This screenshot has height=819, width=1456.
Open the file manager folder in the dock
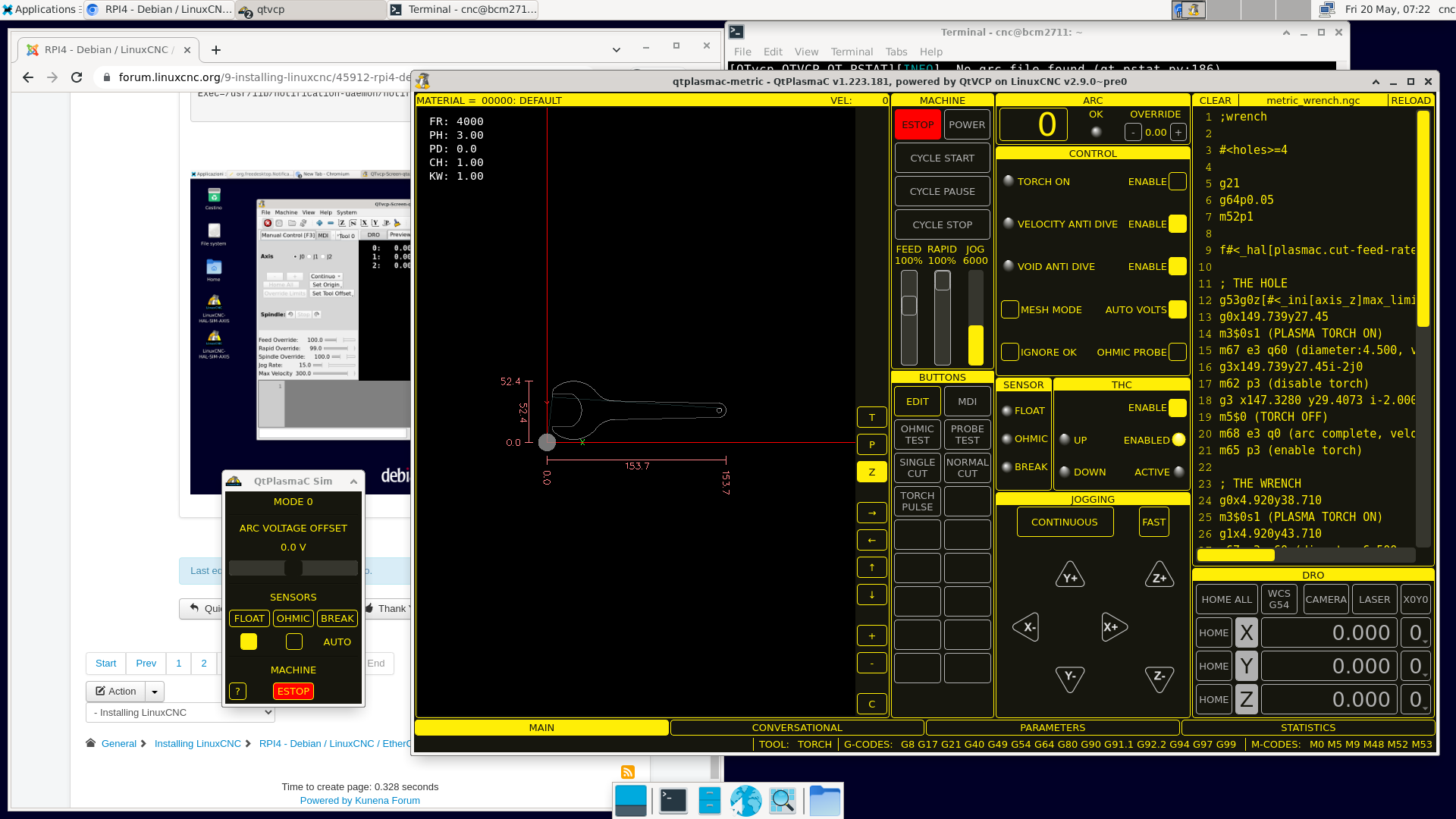tap(824, 801)
